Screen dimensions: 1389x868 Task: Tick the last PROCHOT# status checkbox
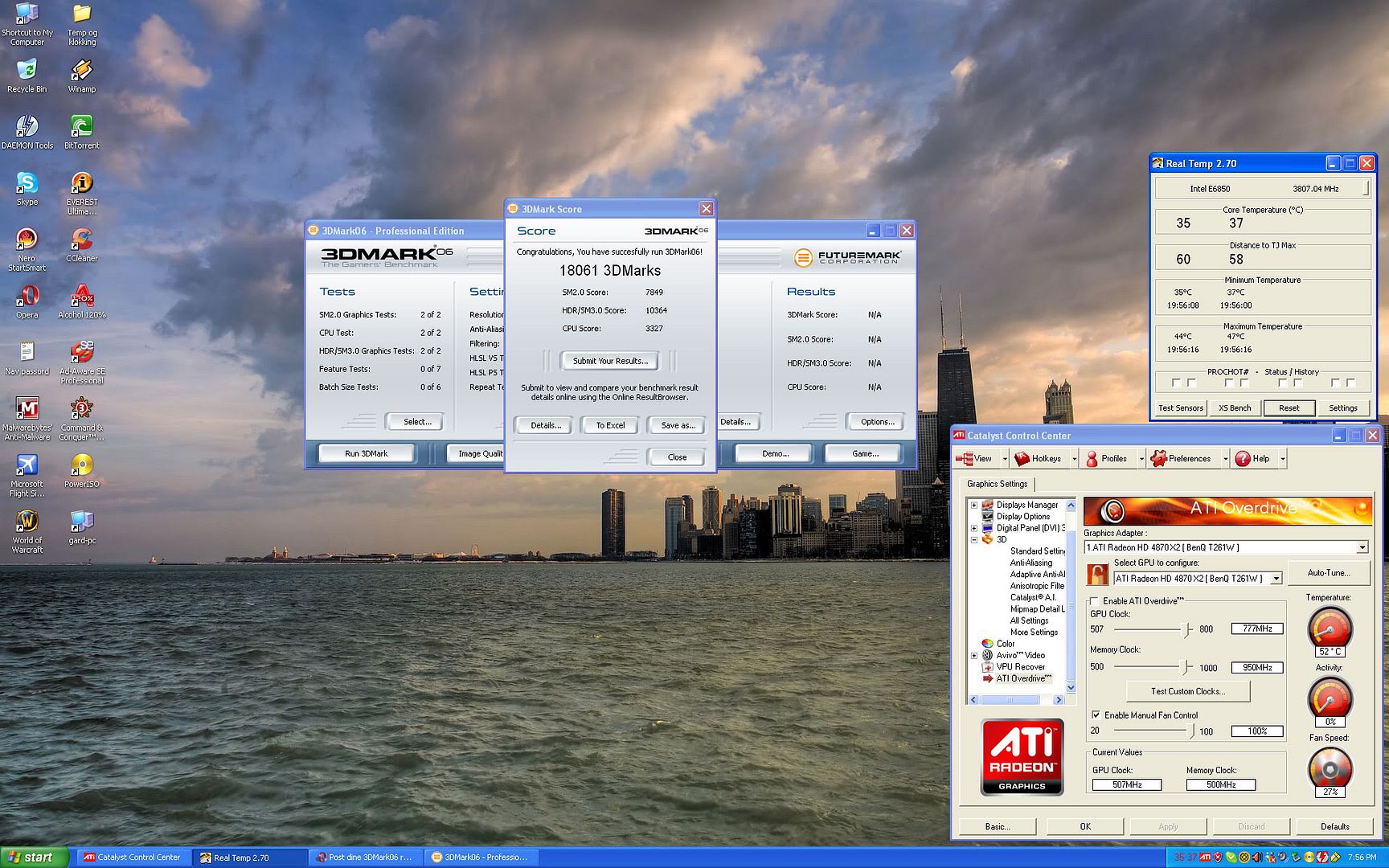1350,383
